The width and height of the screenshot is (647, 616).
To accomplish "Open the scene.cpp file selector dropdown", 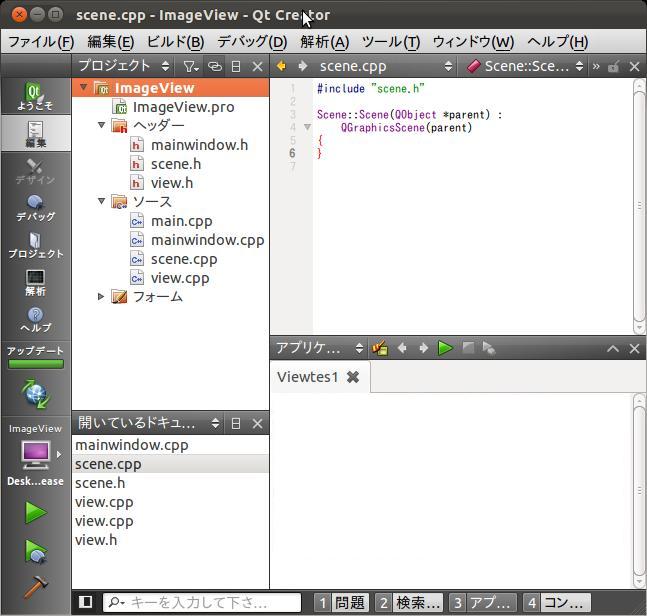I will click(x=385, y=66).
